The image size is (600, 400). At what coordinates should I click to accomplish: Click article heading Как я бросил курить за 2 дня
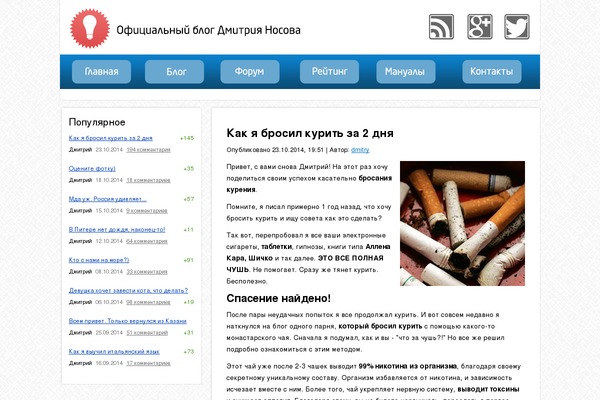[310, 133]
